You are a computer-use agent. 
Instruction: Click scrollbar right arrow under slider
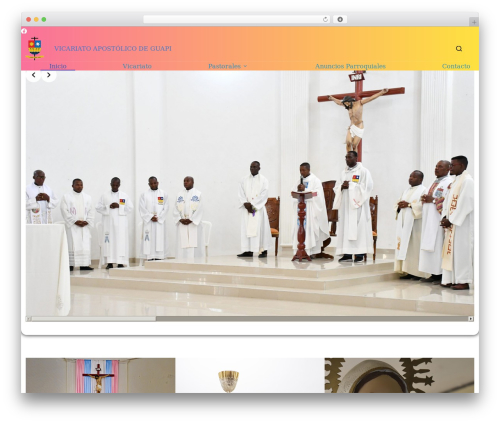coord(471,319)
